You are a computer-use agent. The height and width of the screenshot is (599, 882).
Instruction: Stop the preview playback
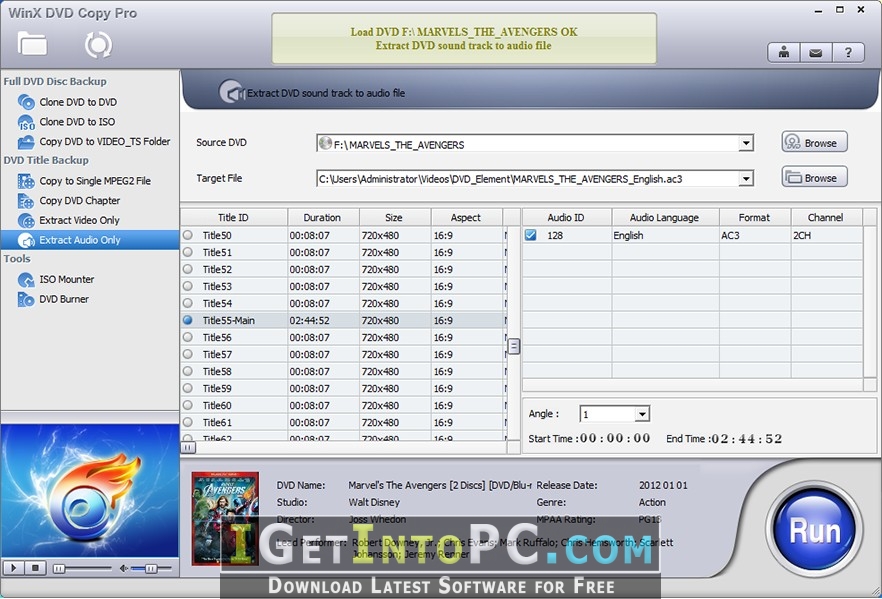(x=35, y=568)
